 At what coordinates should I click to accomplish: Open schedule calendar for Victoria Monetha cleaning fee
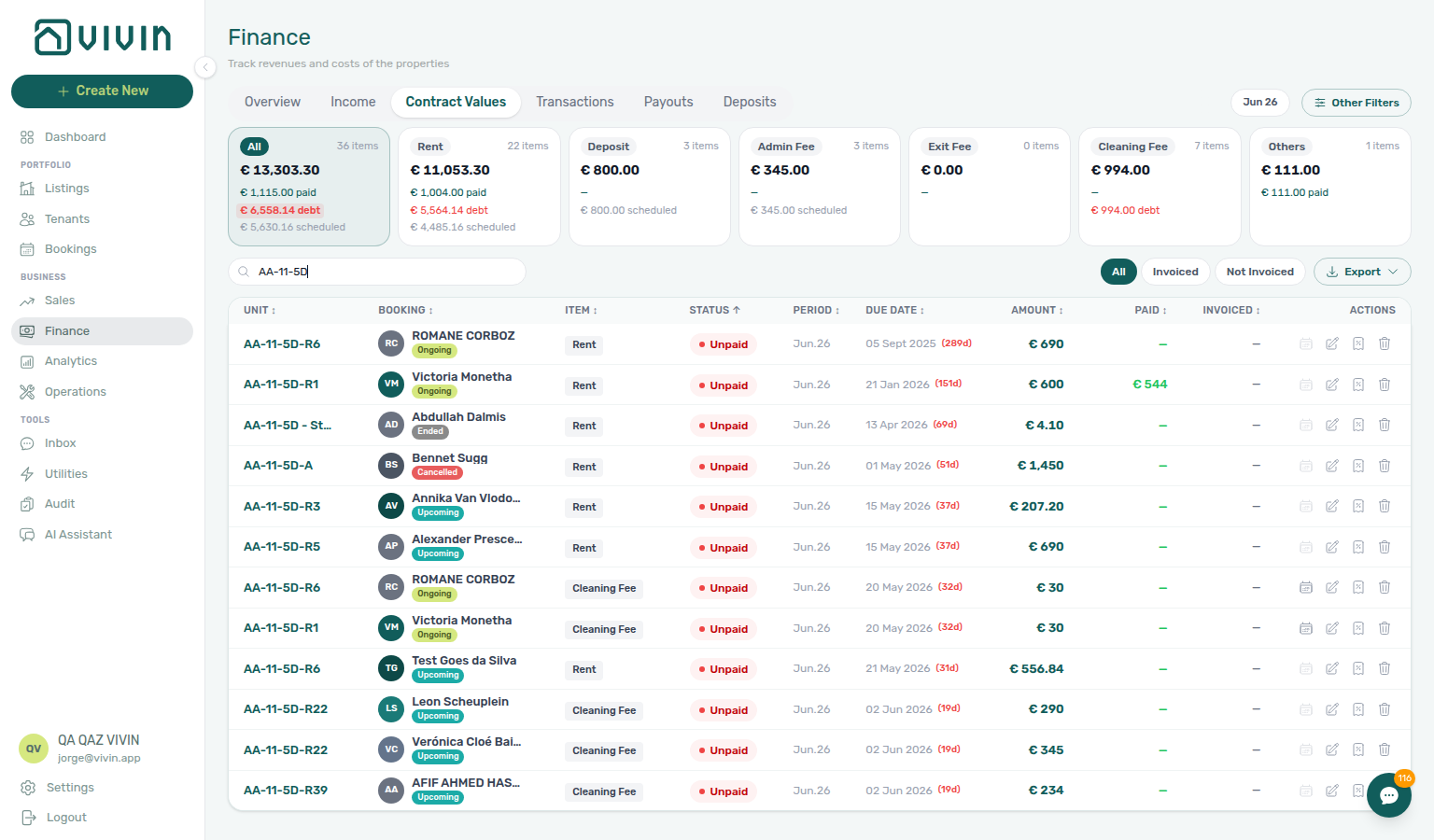point(1306,628)
